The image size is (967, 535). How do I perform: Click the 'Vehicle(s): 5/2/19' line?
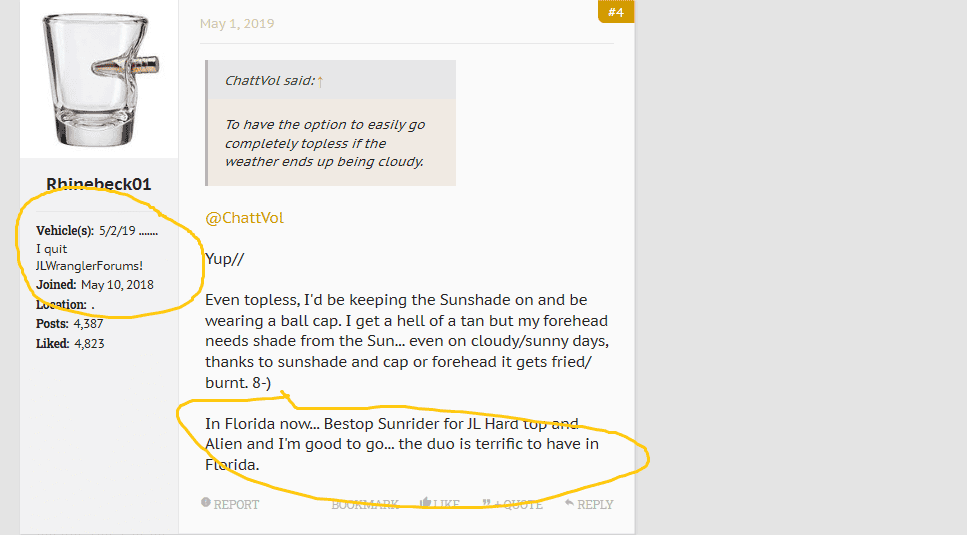97,231
